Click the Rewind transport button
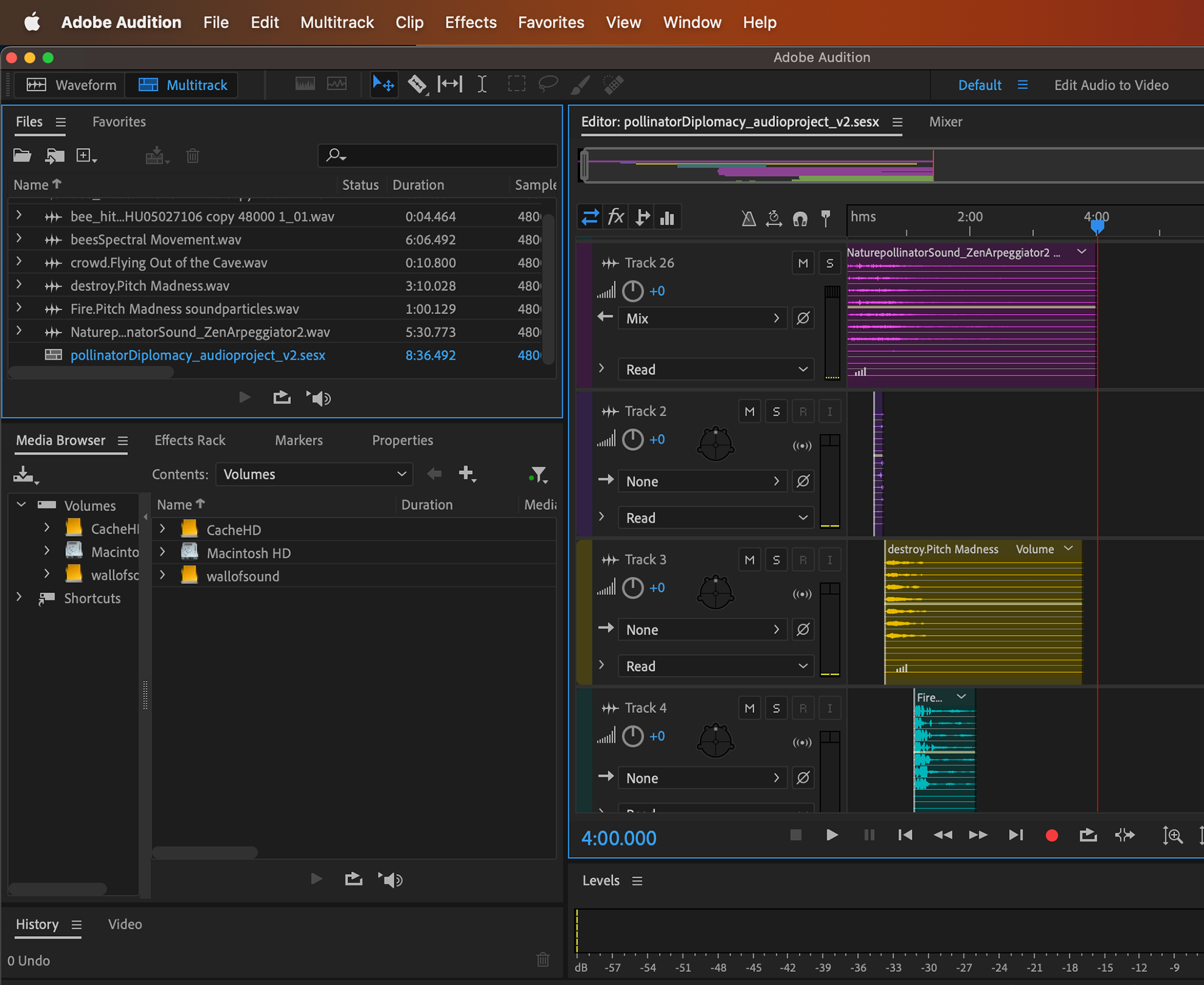 coord(943,835)
